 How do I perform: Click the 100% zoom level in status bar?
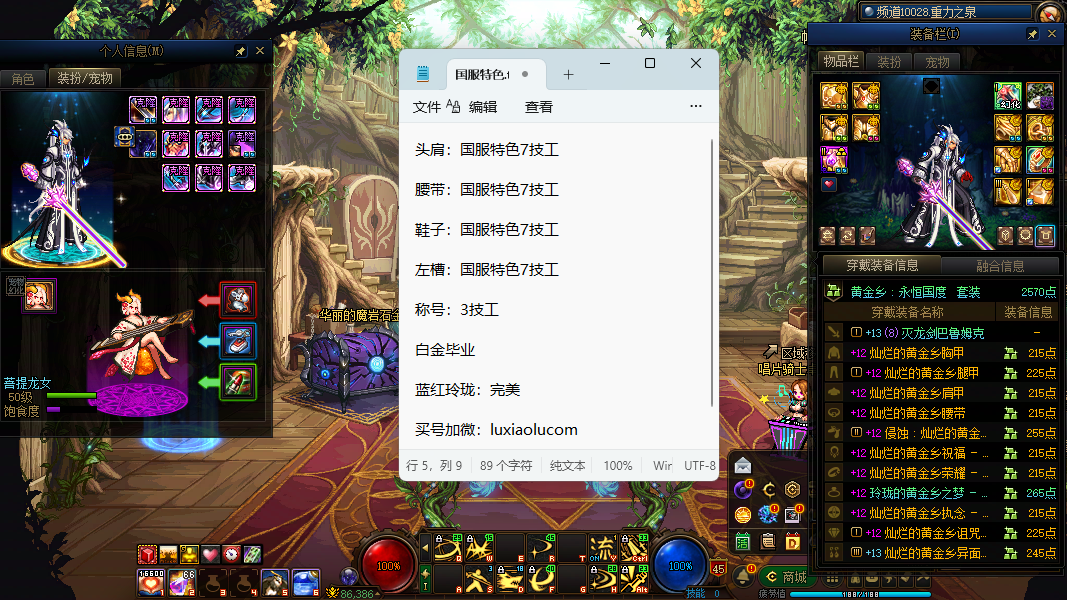coord(617,465)
